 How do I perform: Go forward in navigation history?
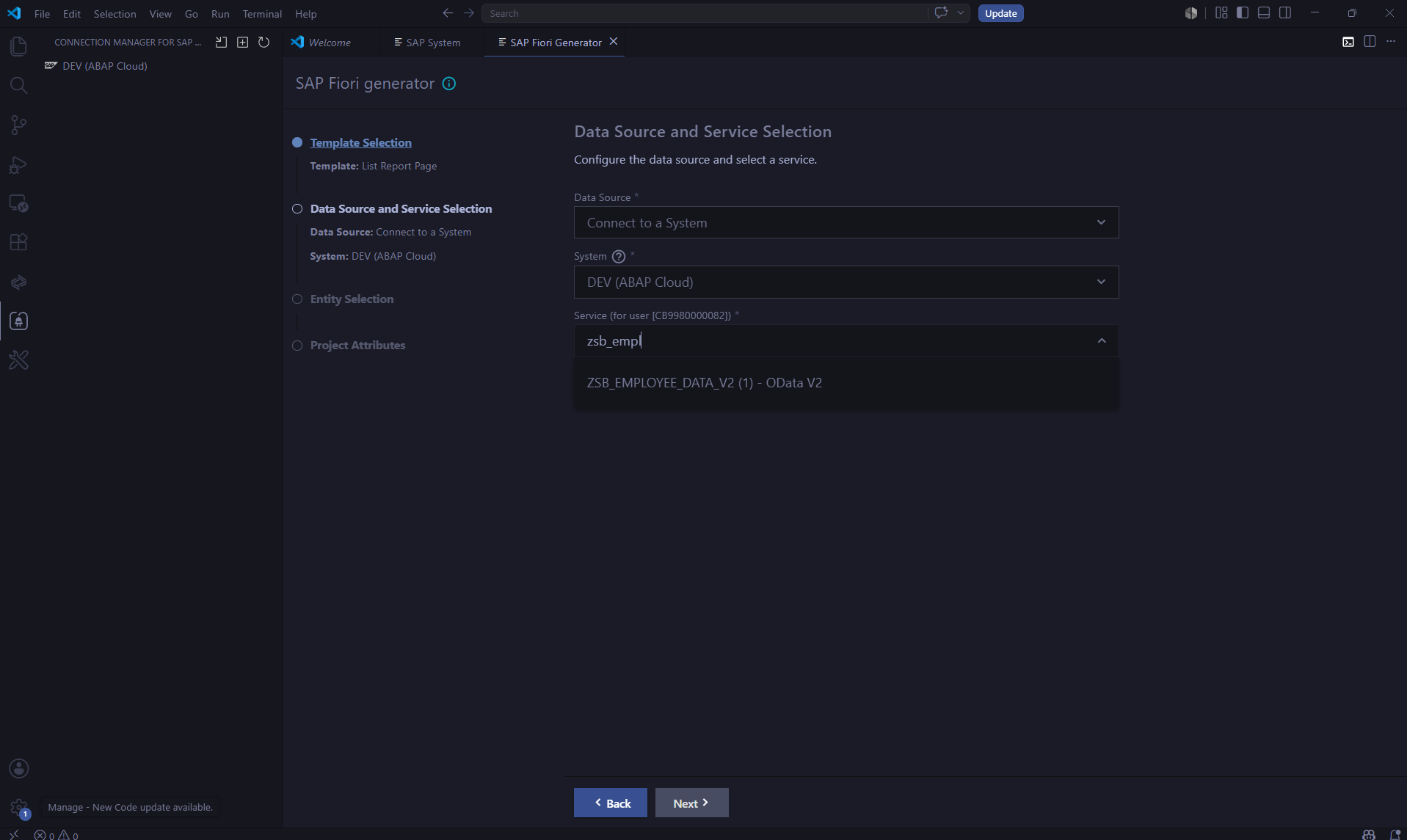469,13
